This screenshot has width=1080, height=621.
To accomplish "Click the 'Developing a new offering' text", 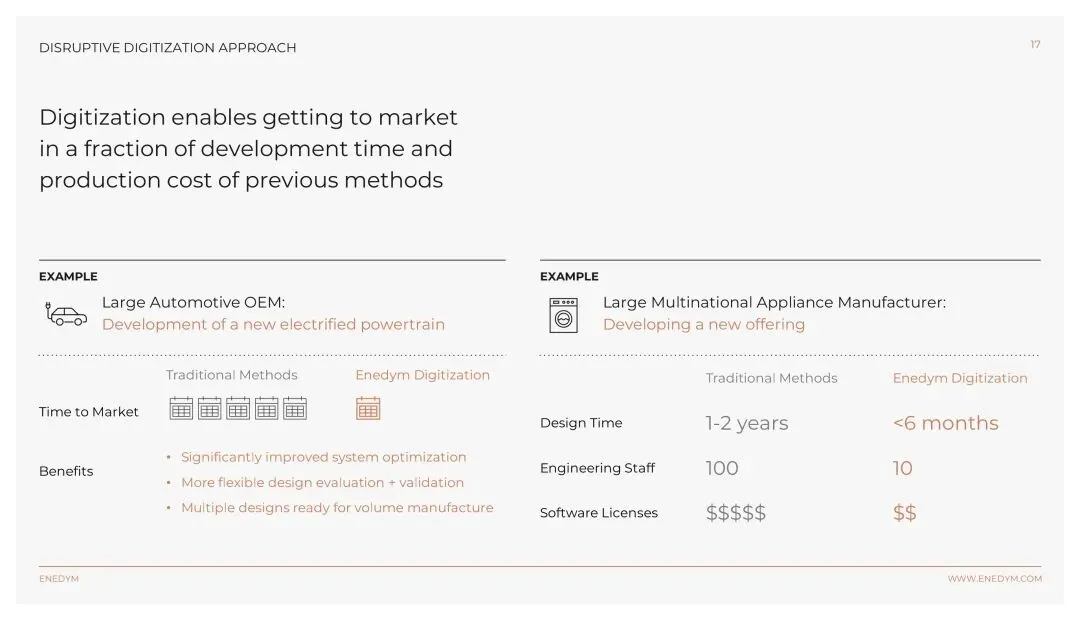I will point(703,324).
